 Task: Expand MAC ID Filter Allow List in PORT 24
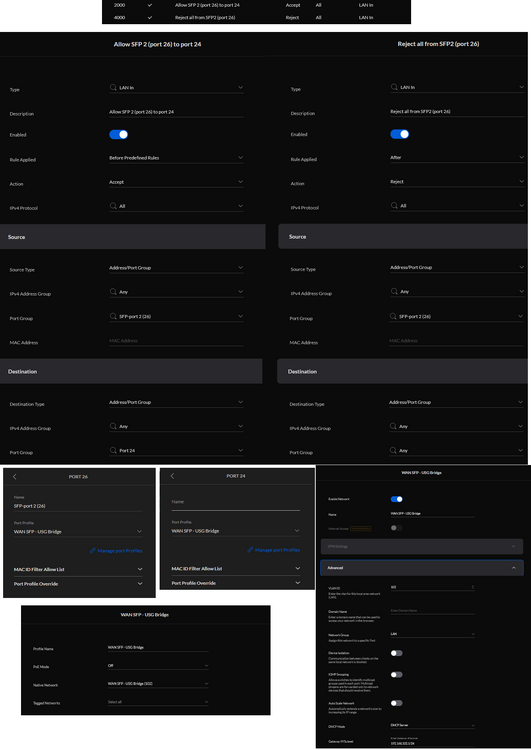pos(236,569)
